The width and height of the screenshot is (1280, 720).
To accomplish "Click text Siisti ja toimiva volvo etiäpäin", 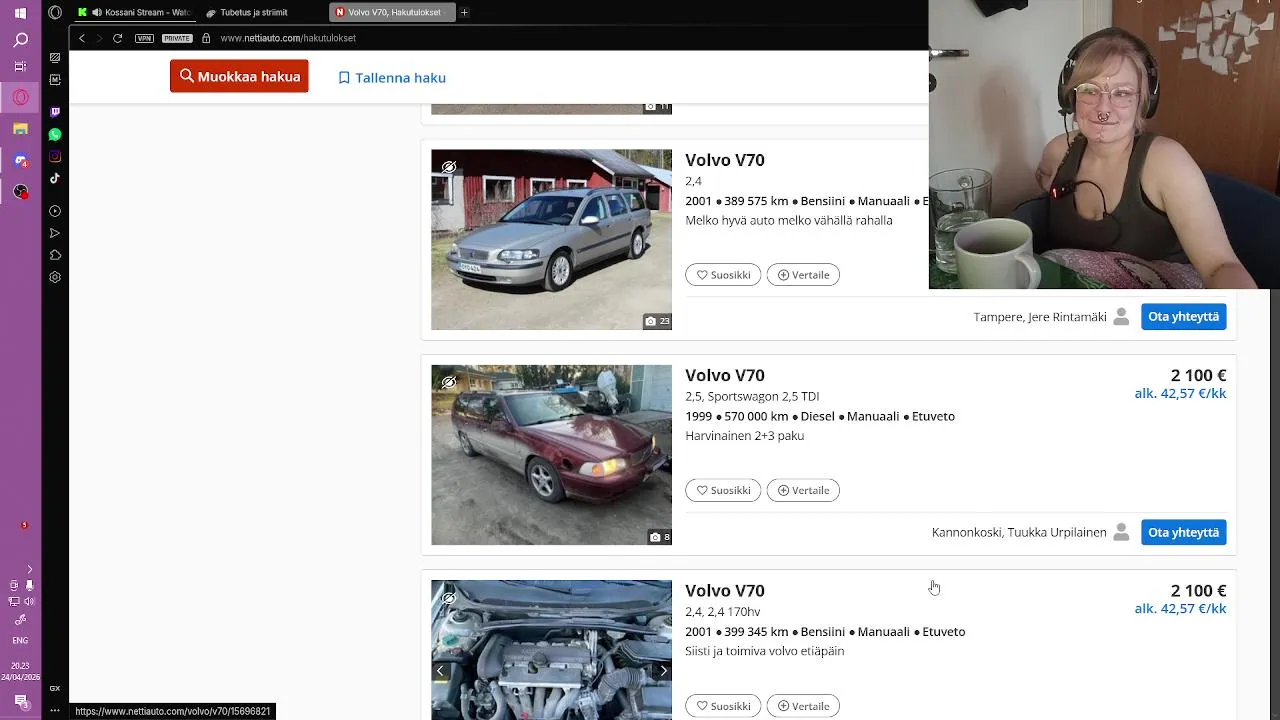I will (765, 651).
